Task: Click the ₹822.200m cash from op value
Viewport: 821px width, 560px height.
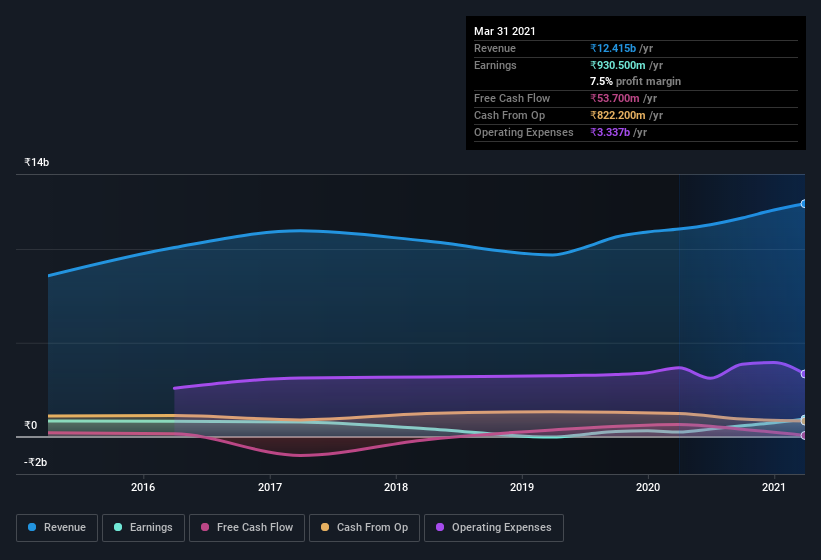Action: [x=618, y=115]
